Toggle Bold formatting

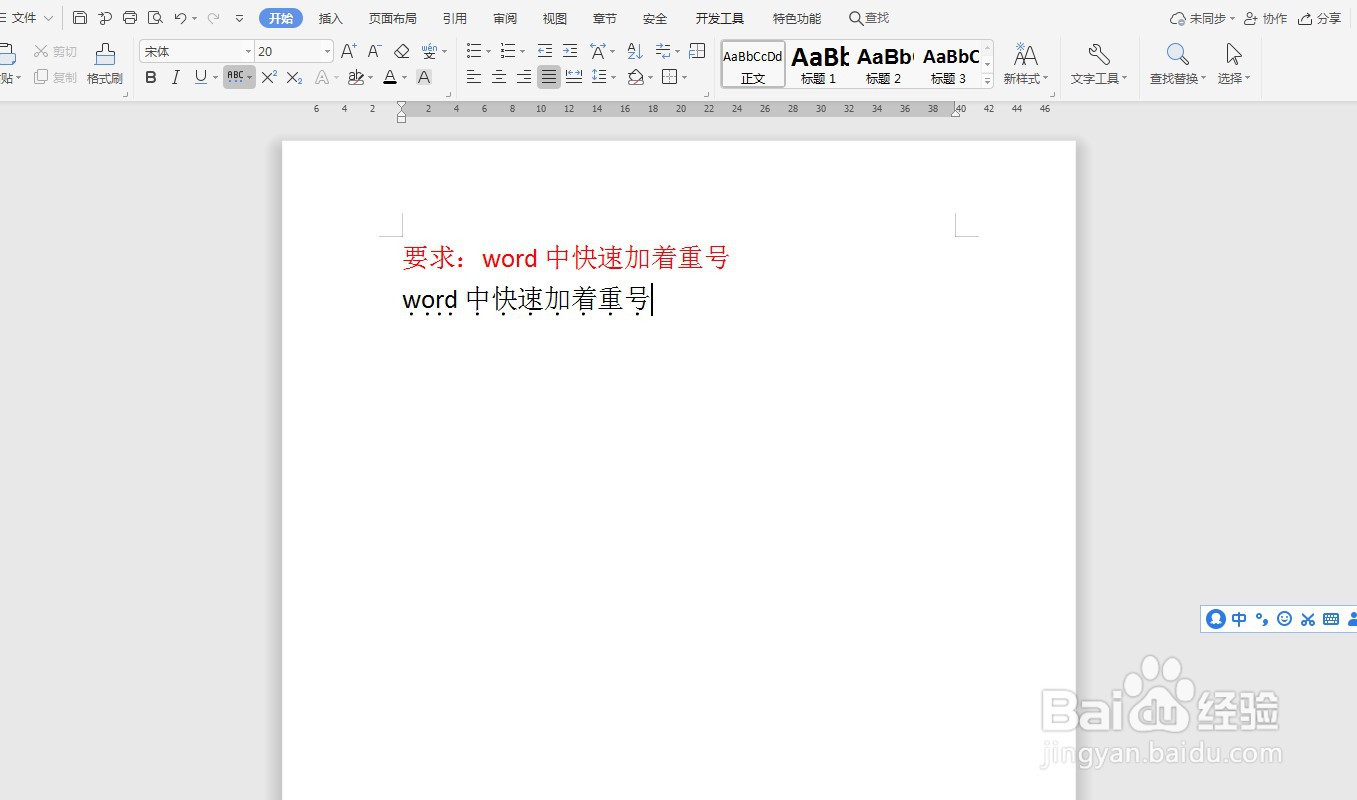coord(151,77)
